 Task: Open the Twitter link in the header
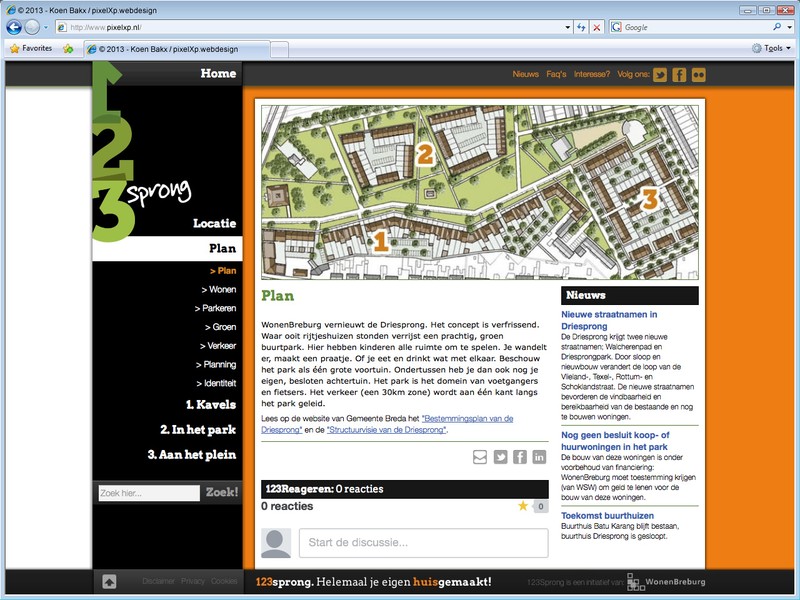tap(660, 74)
